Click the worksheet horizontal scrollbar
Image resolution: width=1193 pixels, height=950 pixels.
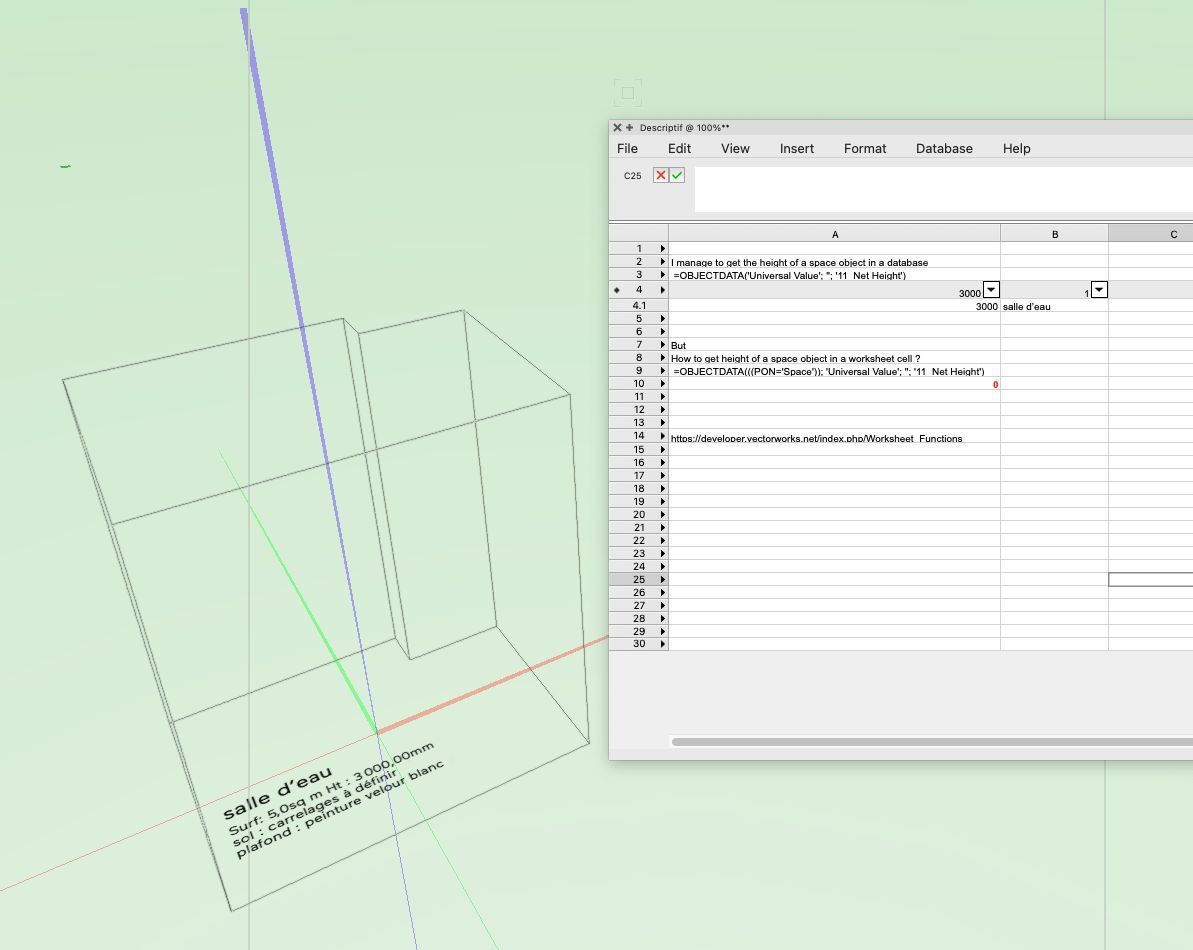point(930,742)
